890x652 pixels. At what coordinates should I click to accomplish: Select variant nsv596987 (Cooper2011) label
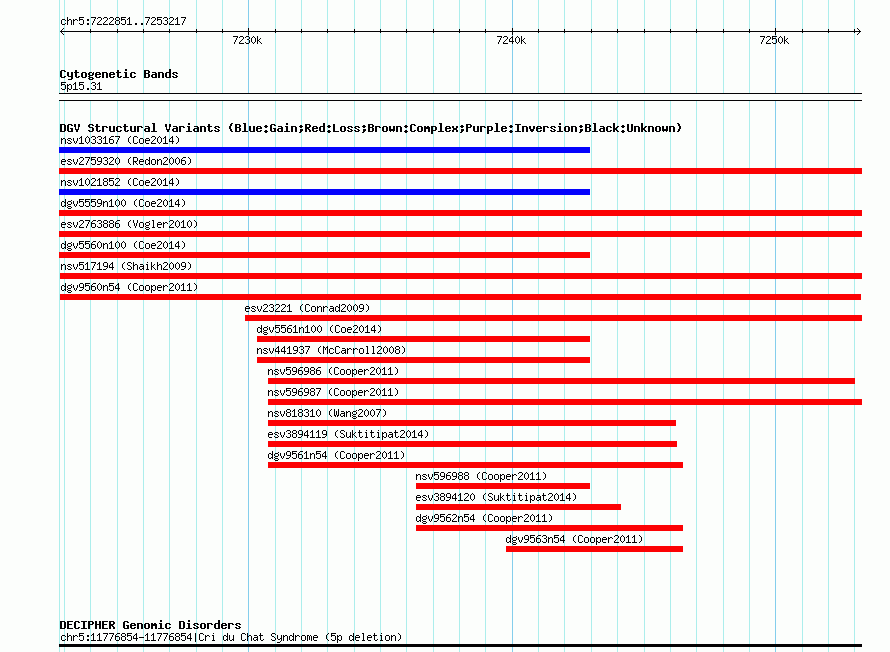(x=333, y=392)
